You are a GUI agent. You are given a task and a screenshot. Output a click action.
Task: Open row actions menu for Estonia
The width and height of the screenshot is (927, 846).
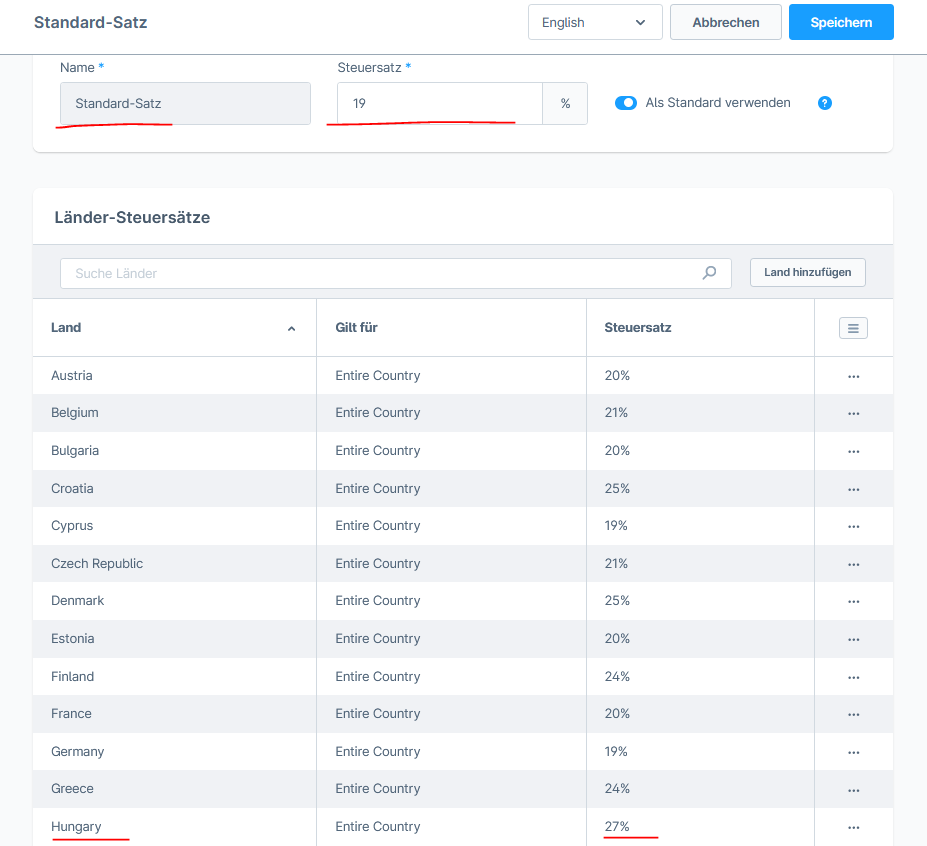tap(853, 639)
